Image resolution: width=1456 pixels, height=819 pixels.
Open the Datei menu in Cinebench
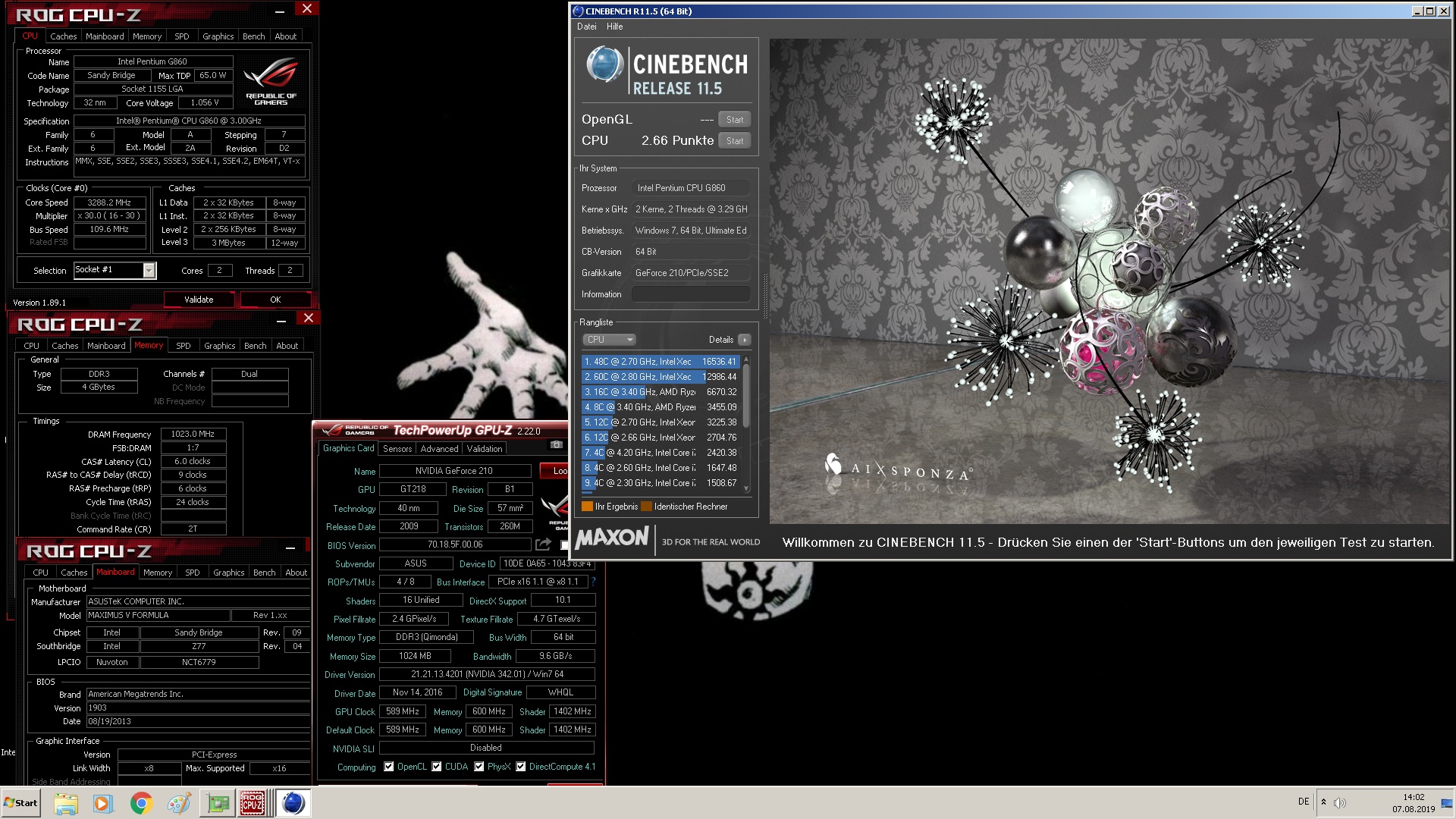pyautogui.click(x=586, y=27)
